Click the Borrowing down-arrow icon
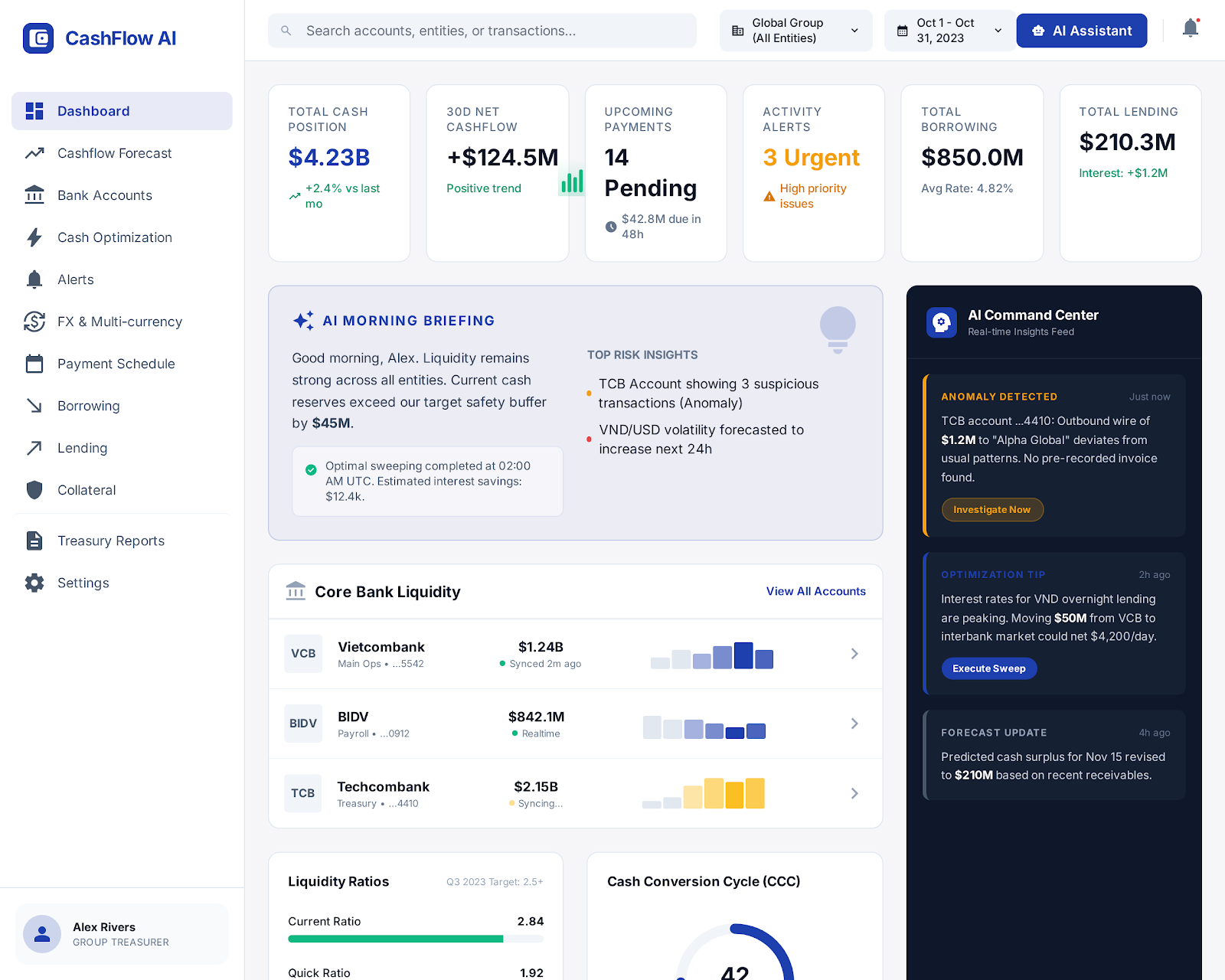Image resolution: width=1225 pixels, height=980 pixels. click(34, 406)
